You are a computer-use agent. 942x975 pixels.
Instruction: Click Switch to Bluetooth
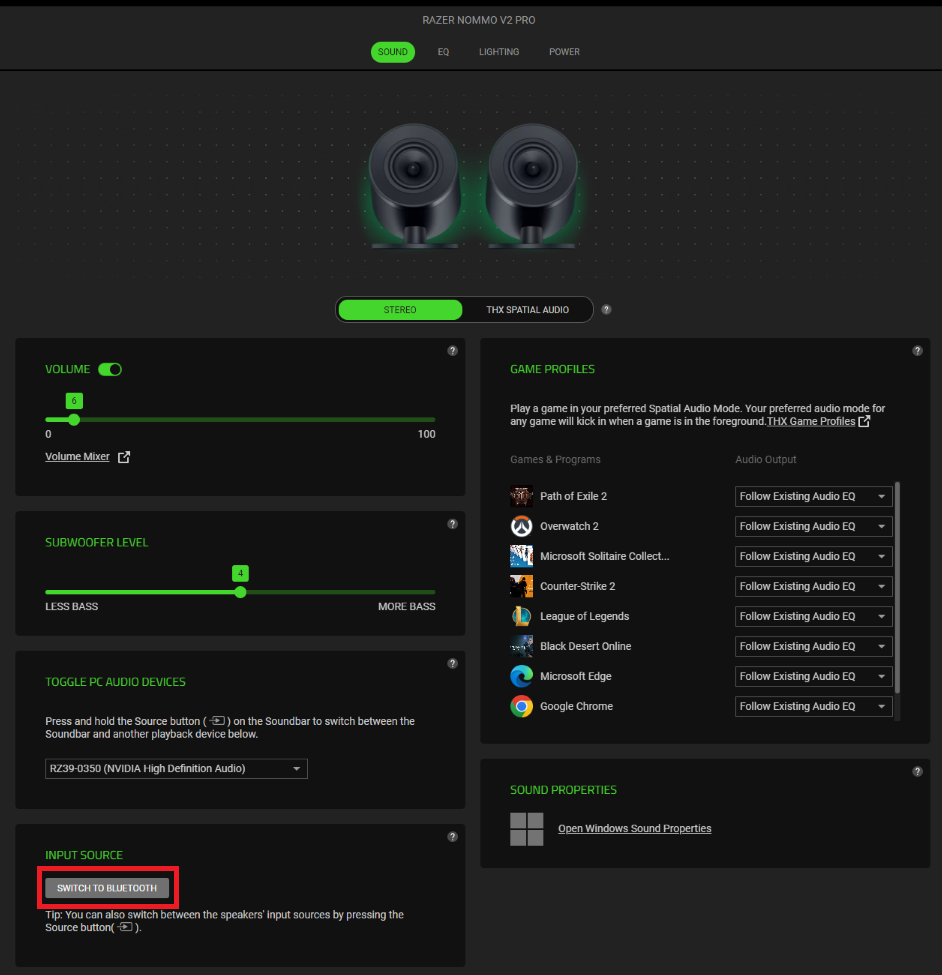(107, 887)
